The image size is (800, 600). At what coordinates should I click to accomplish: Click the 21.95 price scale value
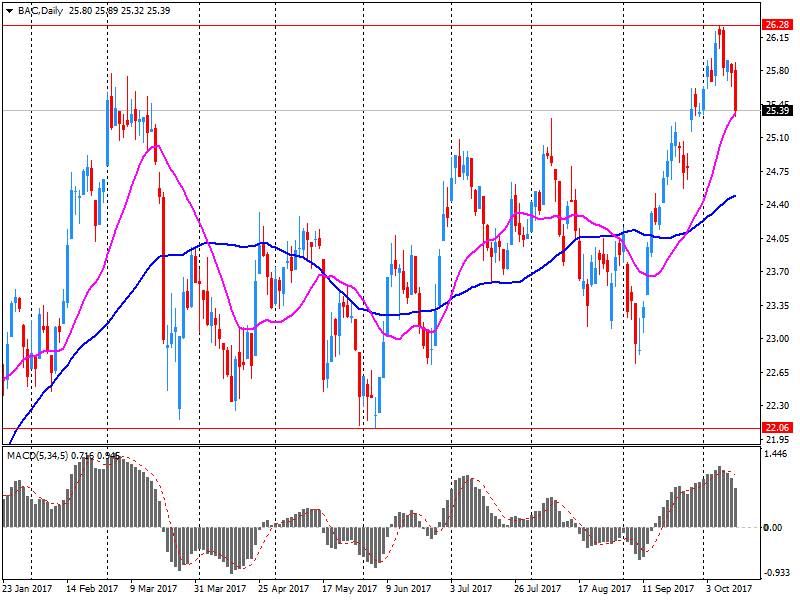[778, 439]
